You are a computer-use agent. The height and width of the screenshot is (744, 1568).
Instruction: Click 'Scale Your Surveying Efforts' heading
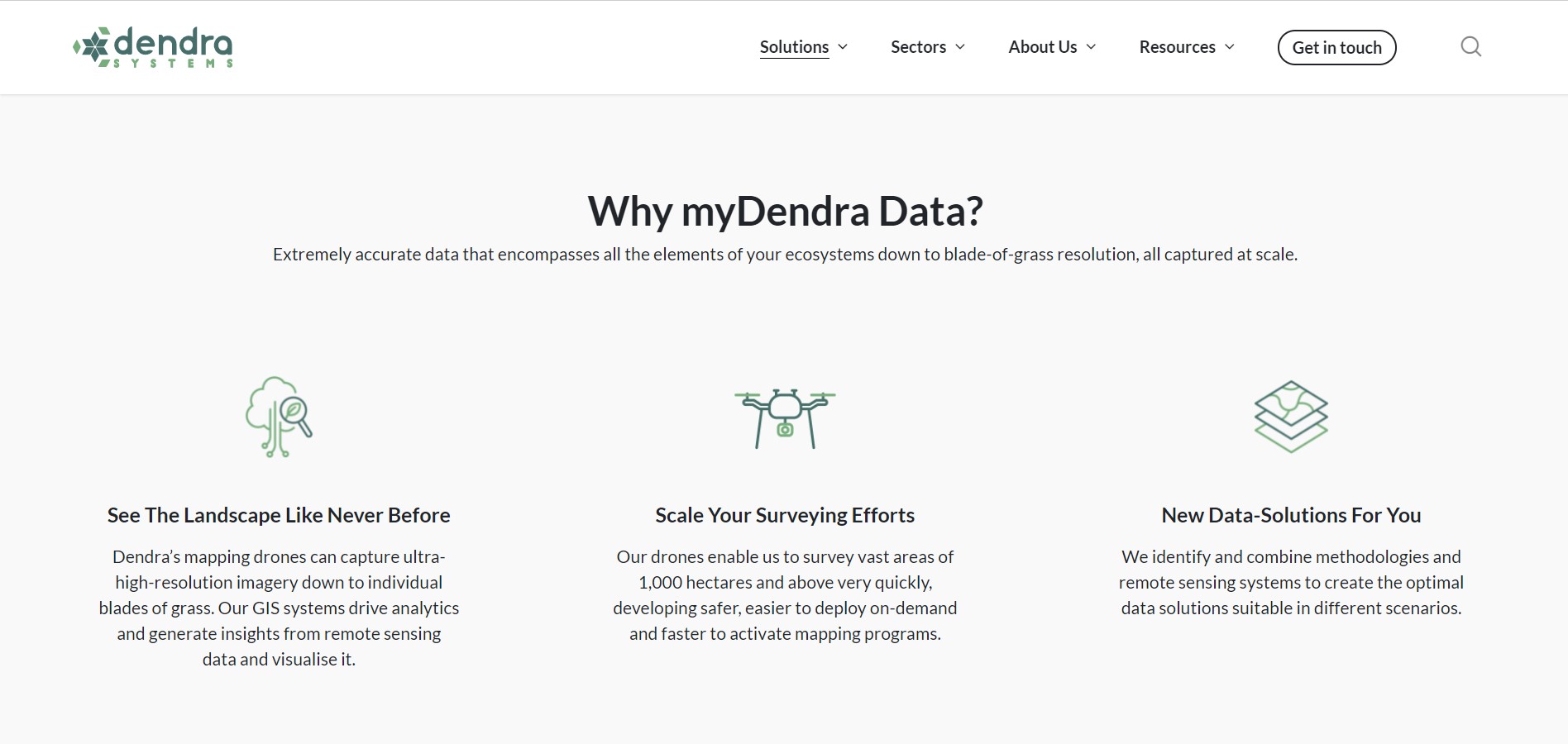coord(785,515)
